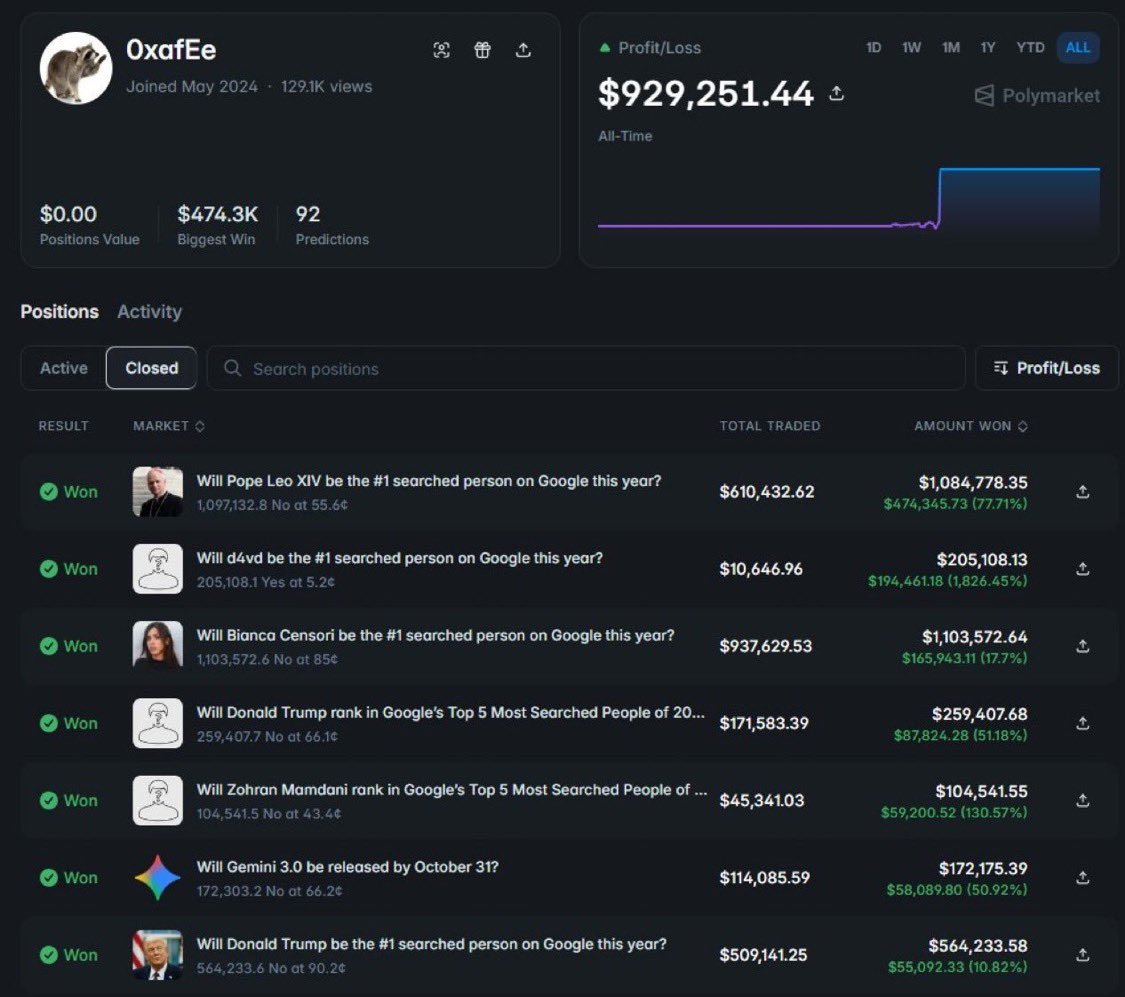Click the share icon in profile header
The image size is (1125, 997).
524,50
